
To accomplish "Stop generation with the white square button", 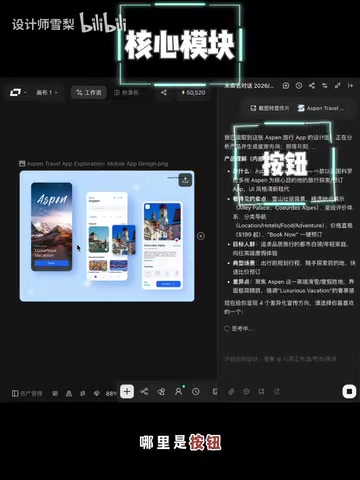I will point(349,391).
